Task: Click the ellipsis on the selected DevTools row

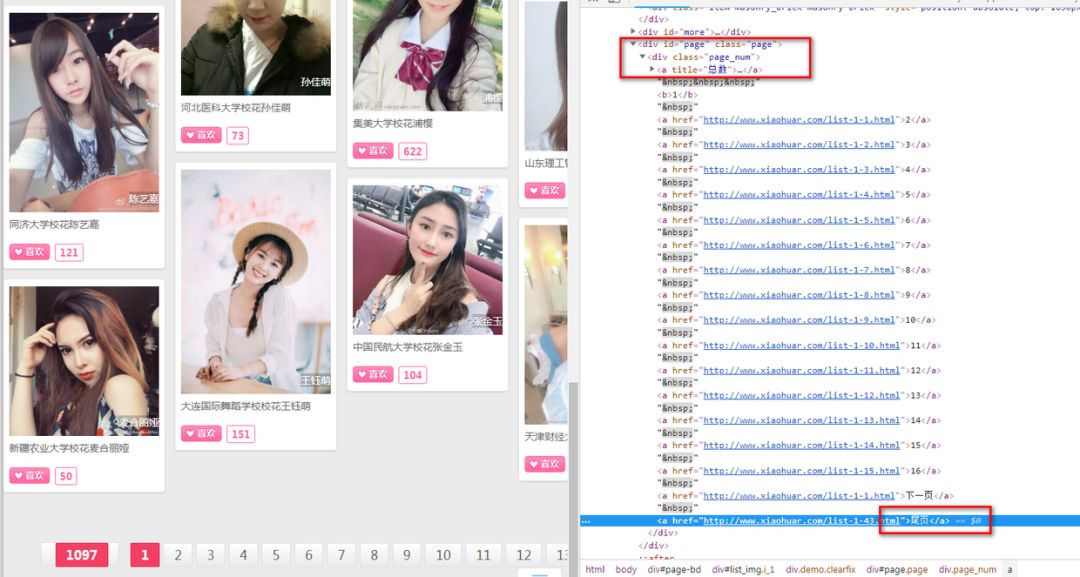Action: pos(585,521)
